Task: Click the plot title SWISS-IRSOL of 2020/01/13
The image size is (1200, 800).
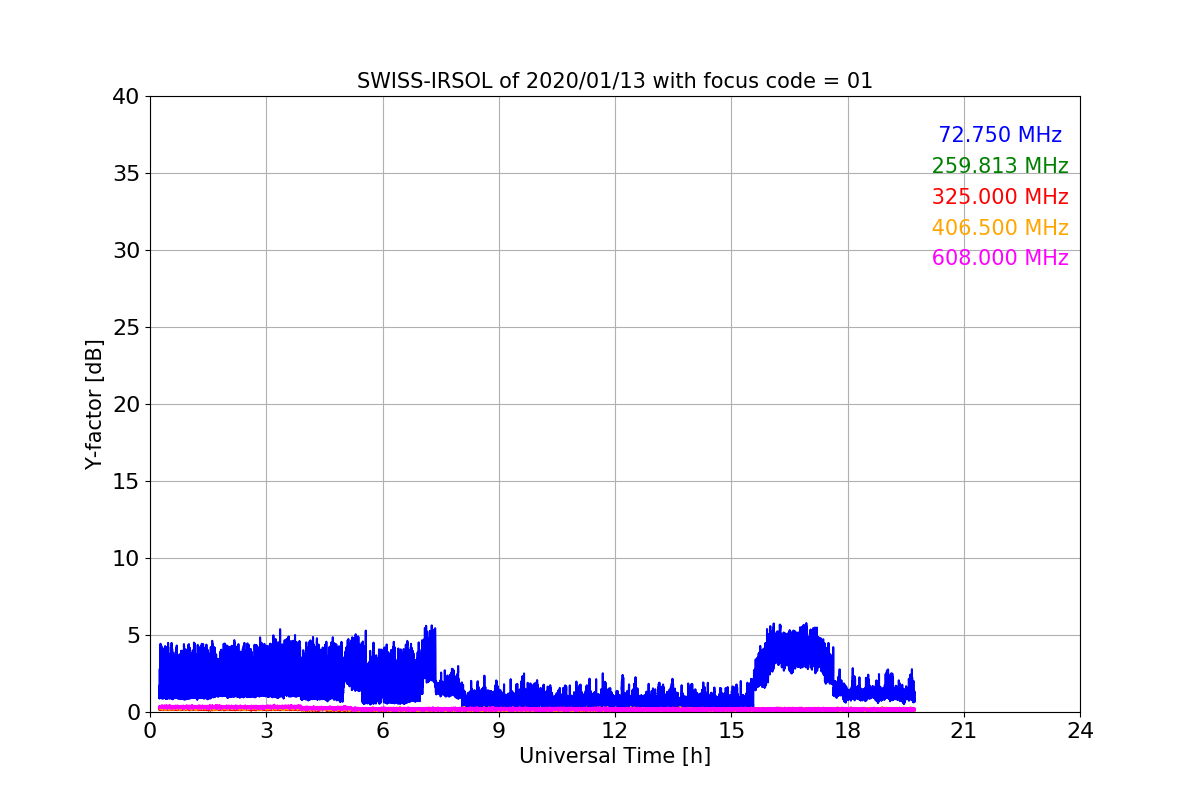Action: [x=614, y=81]
